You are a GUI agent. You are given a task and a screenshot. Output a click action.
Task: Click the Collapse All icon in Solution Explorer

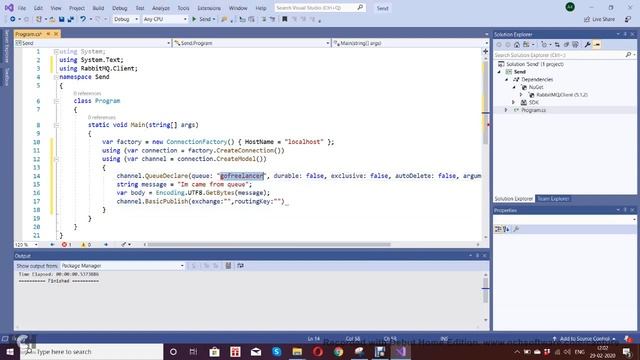pyautogui.click(x=566, y=44)
